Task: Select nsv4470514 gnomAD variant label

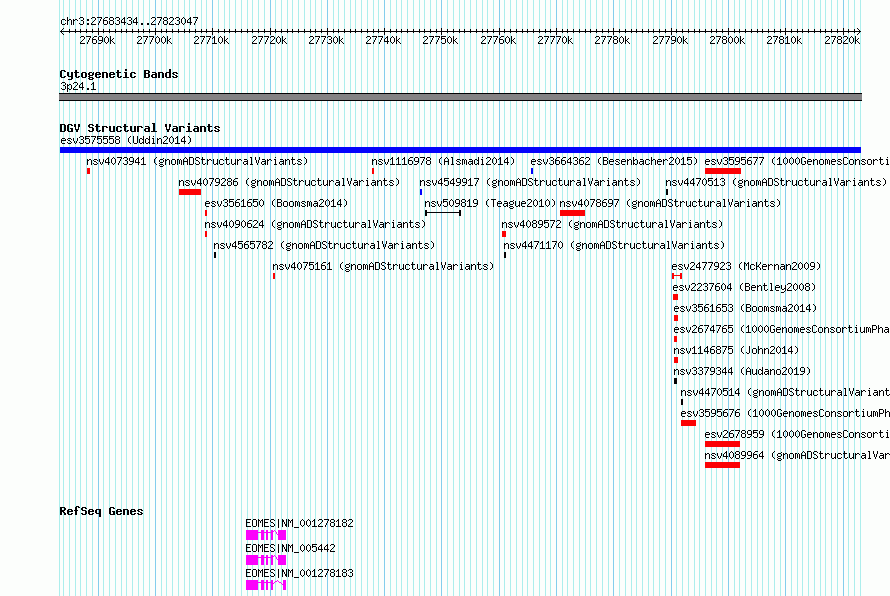Action: 785,392
